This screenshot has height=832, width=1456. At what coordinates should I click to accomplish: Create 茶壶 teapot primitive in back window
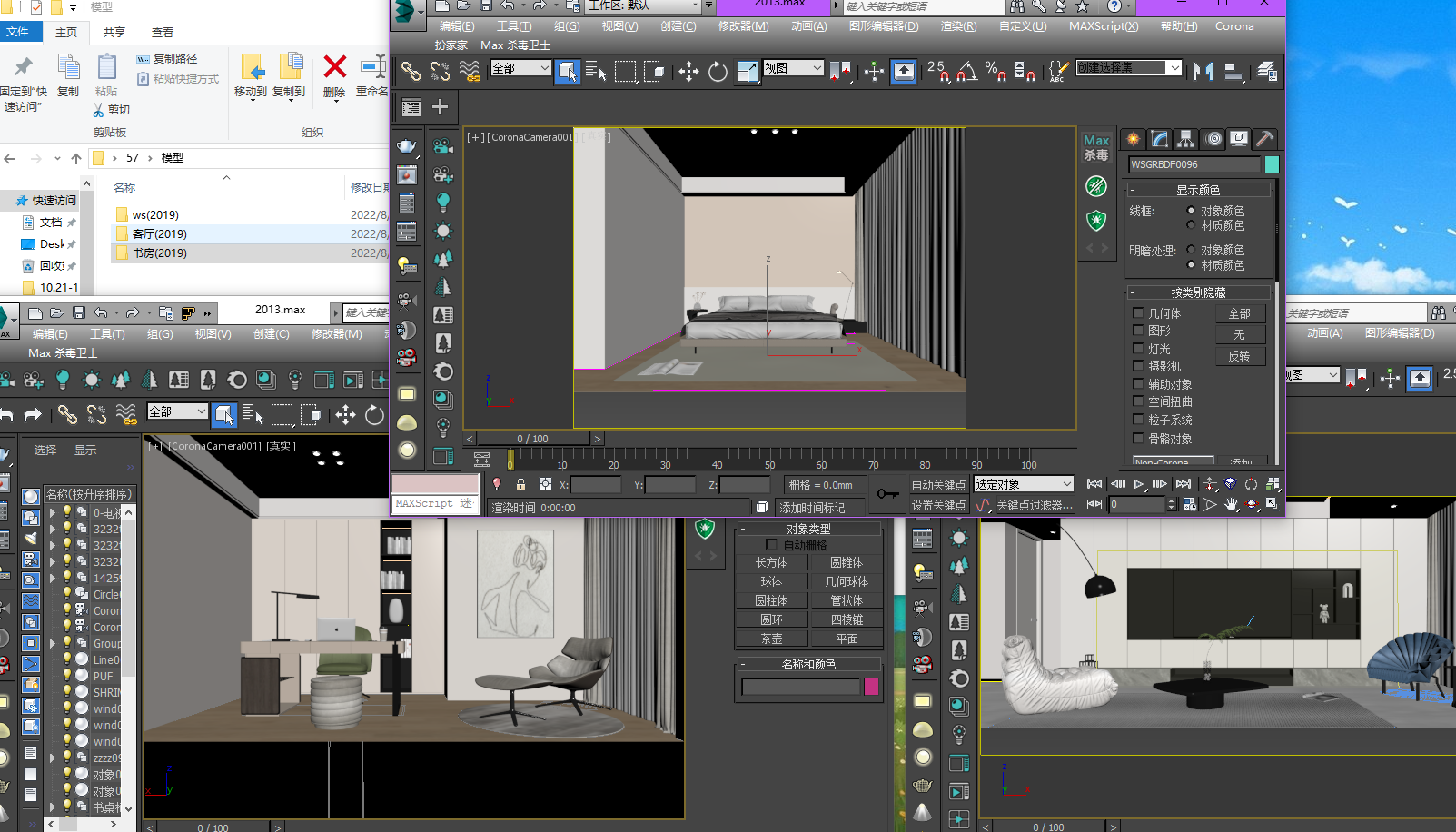(x=771, y=639)
